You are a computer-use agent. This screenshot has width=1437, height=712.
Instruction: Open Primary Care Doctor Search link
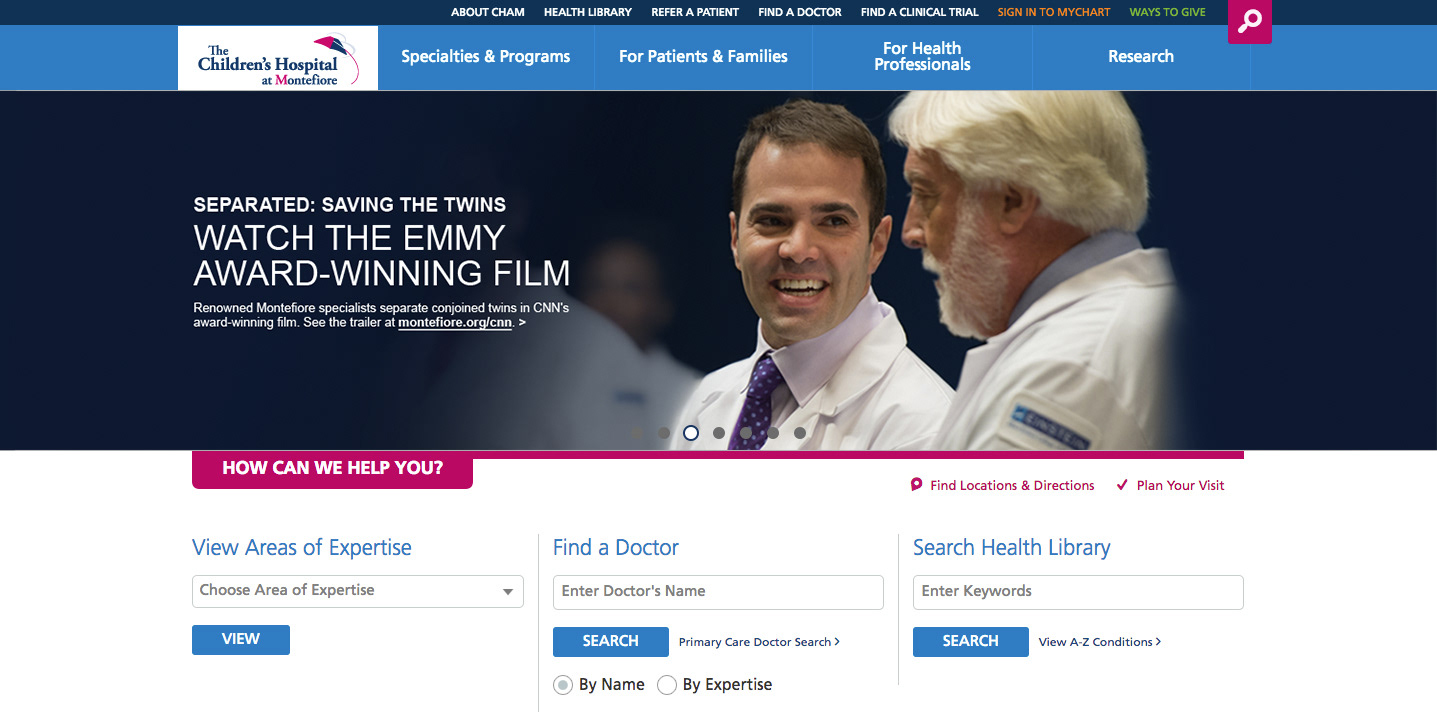coord(759,642)
